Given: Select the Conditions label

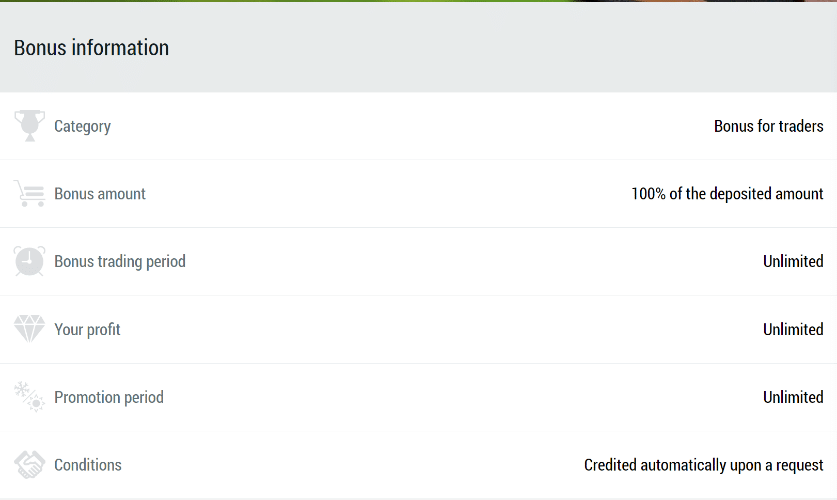Looking at the screenshot, I should click(88, 465).
